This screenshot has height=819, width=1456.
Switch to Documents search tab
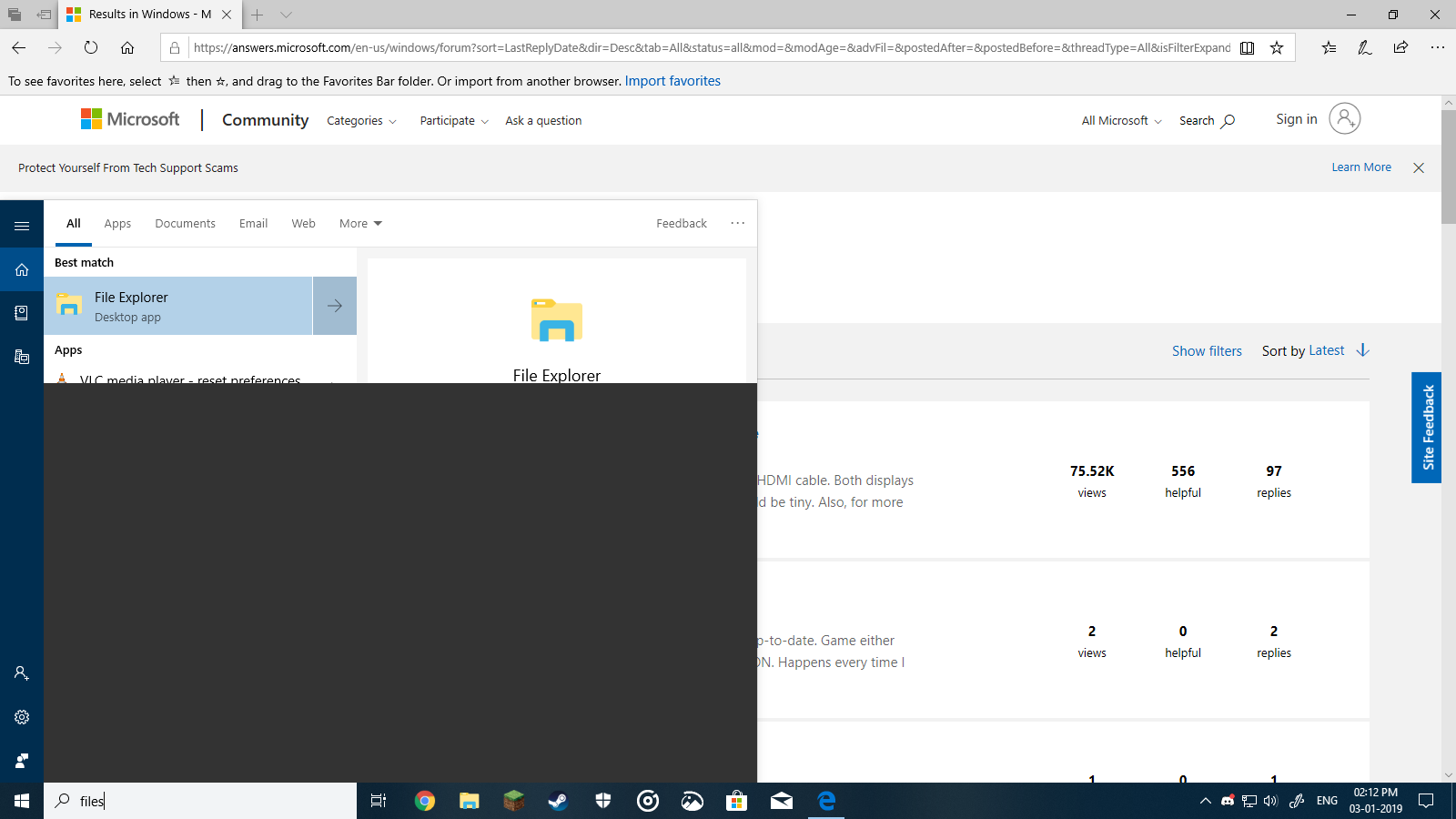point(185,224)
